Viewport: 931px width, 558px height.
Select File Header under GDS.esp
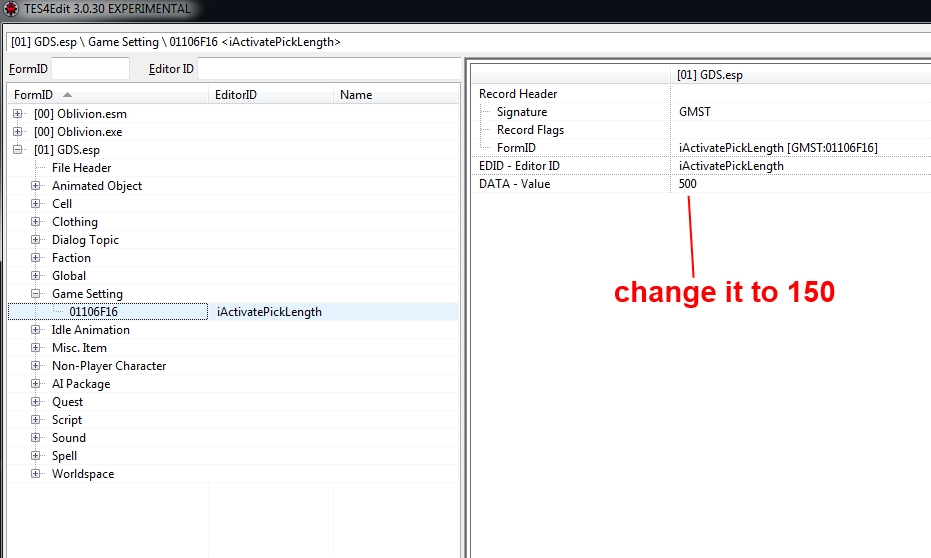coord(81,168)
